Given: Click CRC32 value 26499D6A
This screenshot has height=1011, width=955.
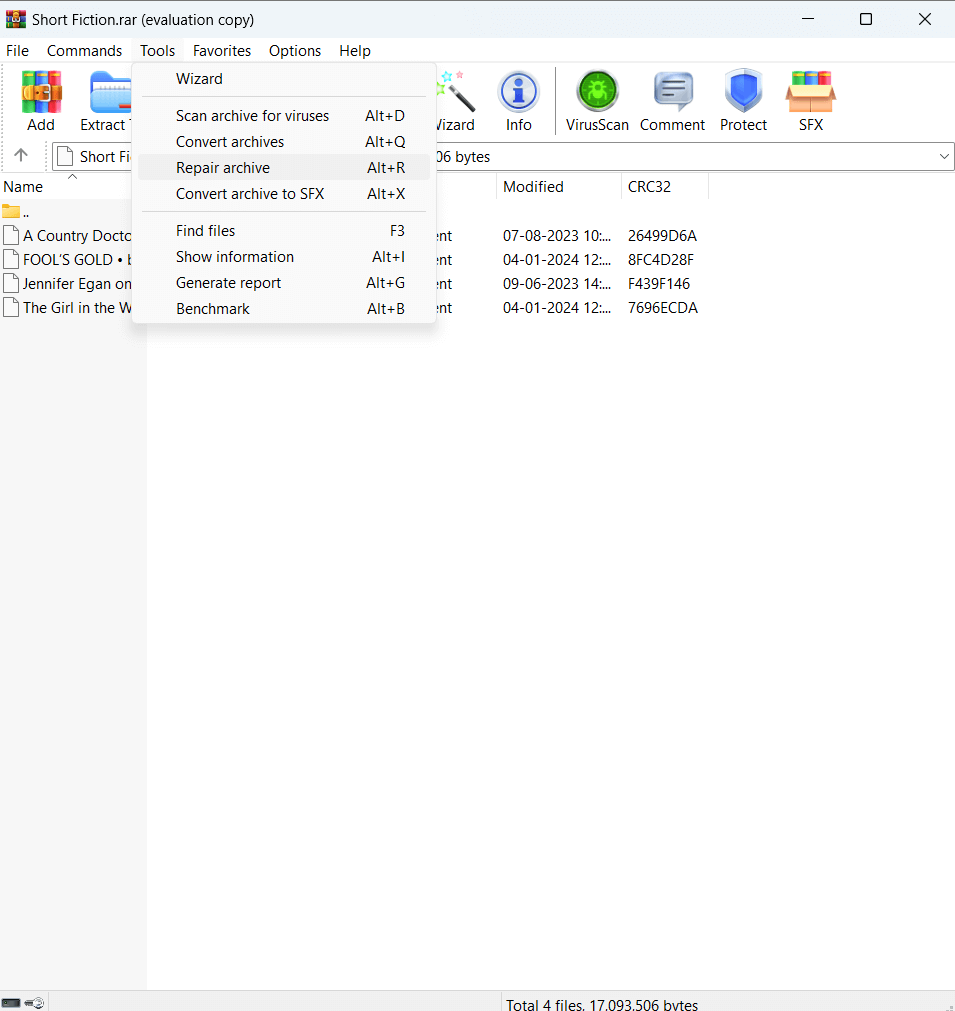Looking at the screenshot, I should pyautogui.click(x=662, y=236).
